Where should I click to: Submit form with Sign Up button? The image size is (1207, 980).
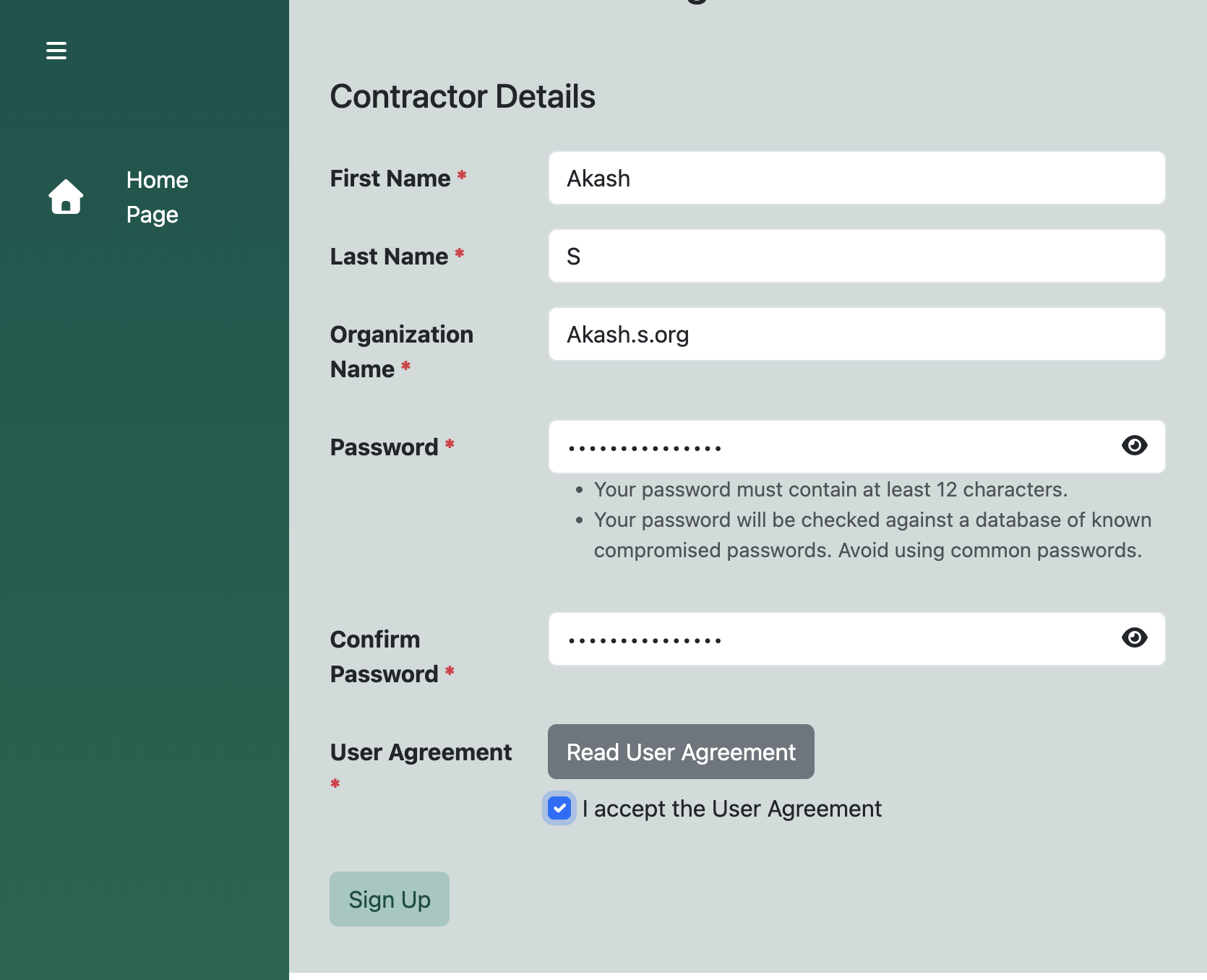[x=390, y=899]
